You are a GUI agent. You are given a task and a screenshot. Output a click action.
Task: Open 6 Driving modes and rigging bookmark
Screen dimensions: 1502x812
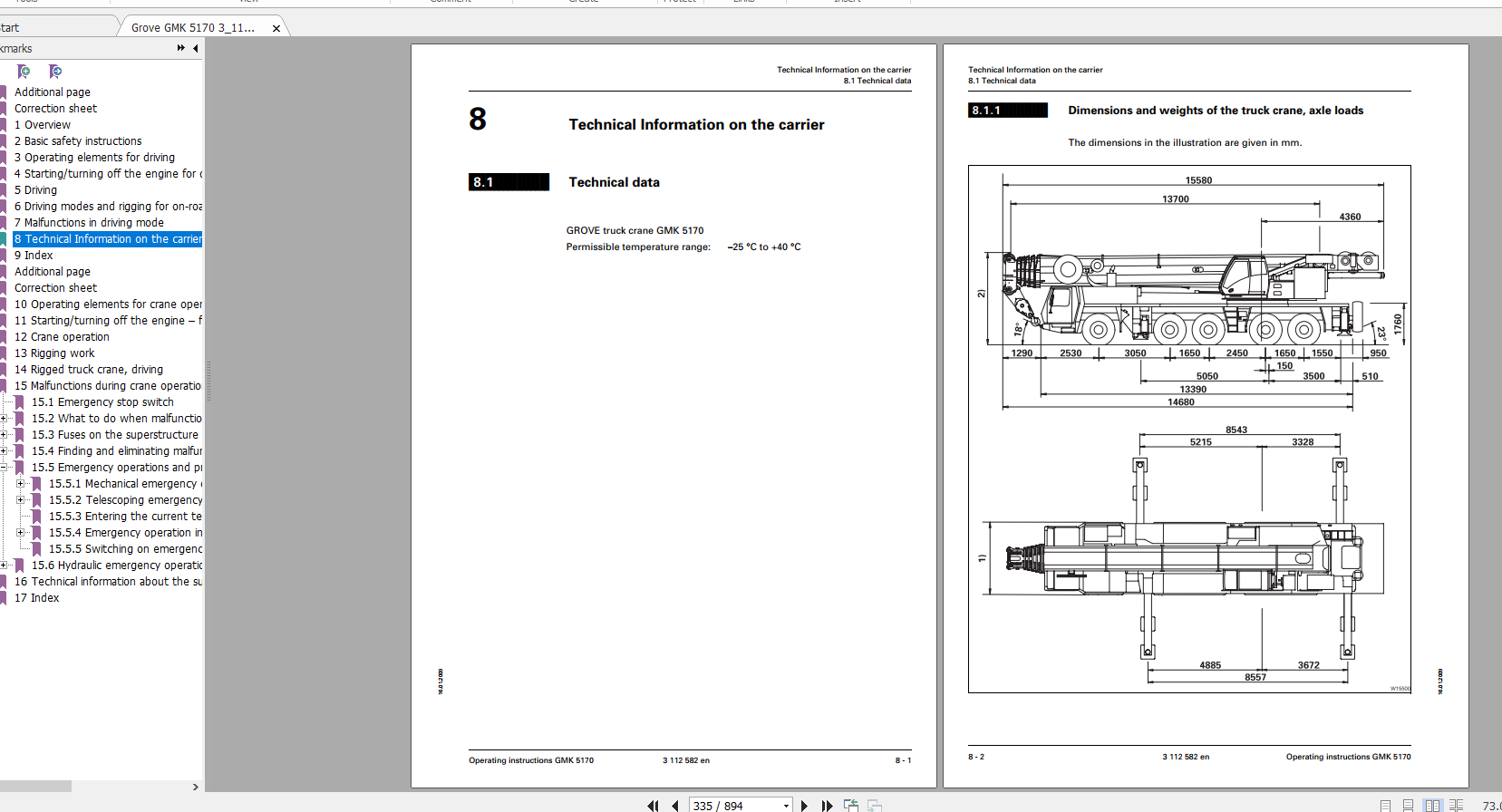point(108,207)
